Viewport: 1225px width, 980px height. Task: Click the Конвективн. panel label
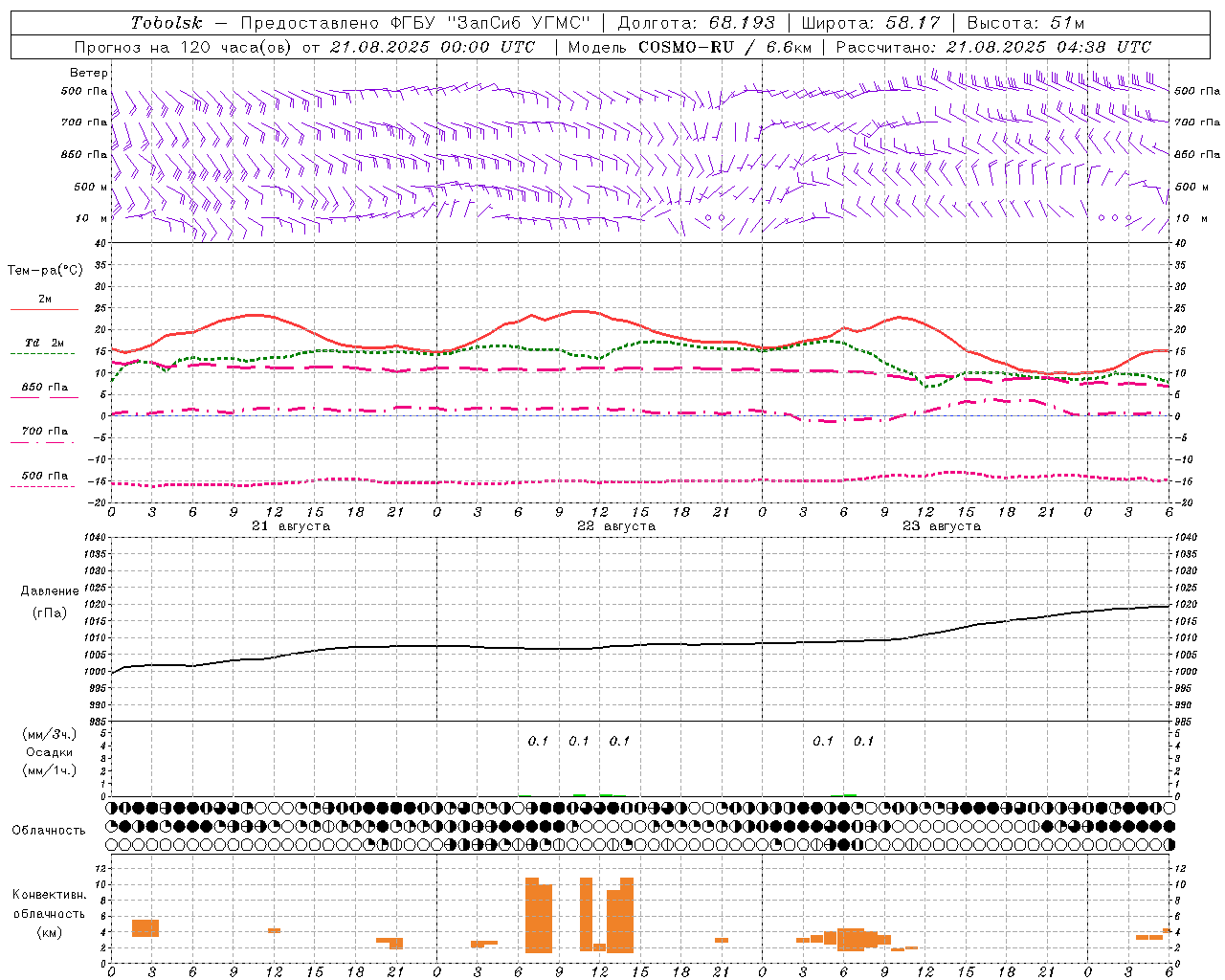(x=50, y=895)
